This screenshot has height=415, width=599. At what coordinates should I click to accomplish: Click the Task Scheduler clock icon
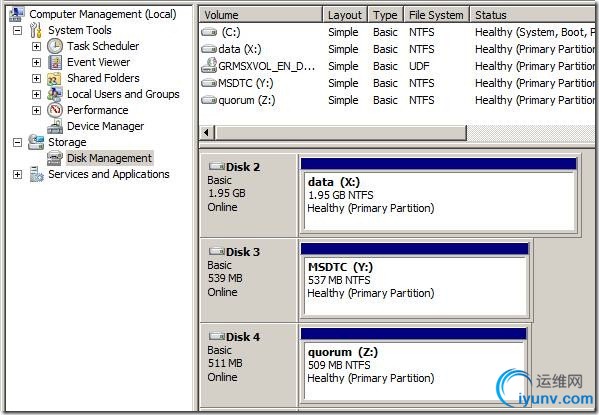(55, 46)
